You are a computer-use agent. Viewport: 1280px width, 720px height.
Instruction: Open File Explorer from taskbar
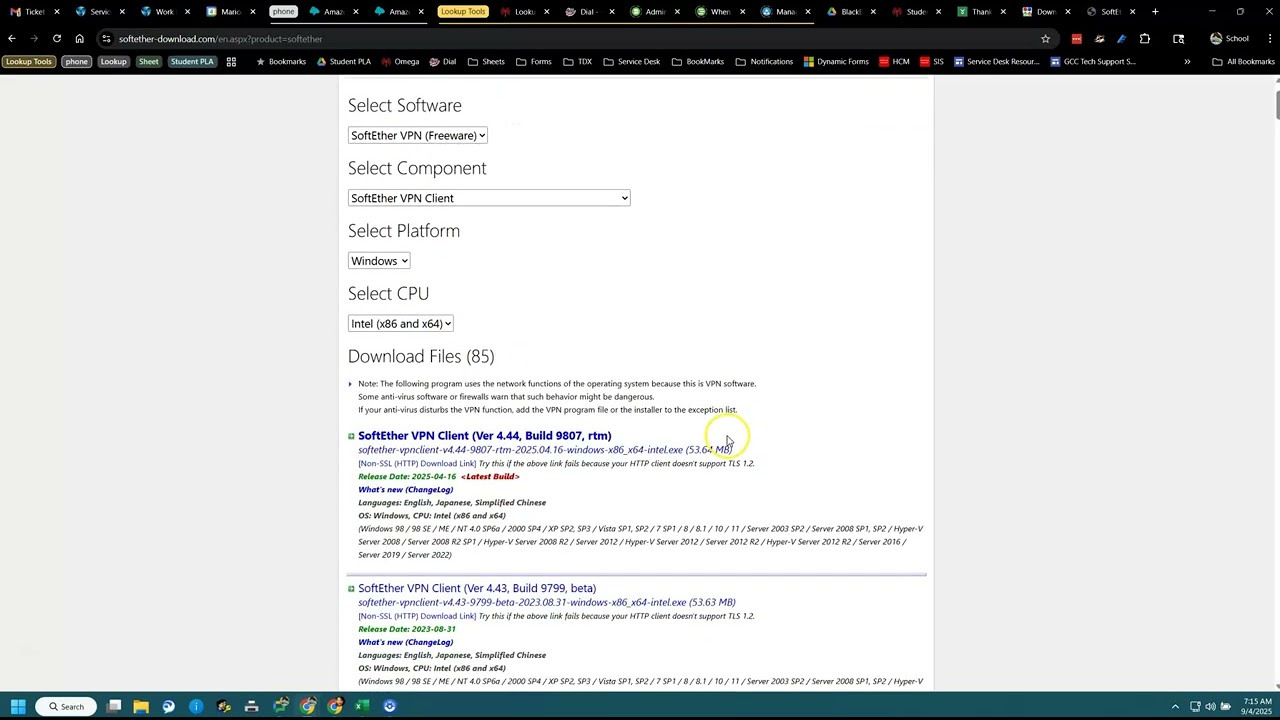click(141, 706)
